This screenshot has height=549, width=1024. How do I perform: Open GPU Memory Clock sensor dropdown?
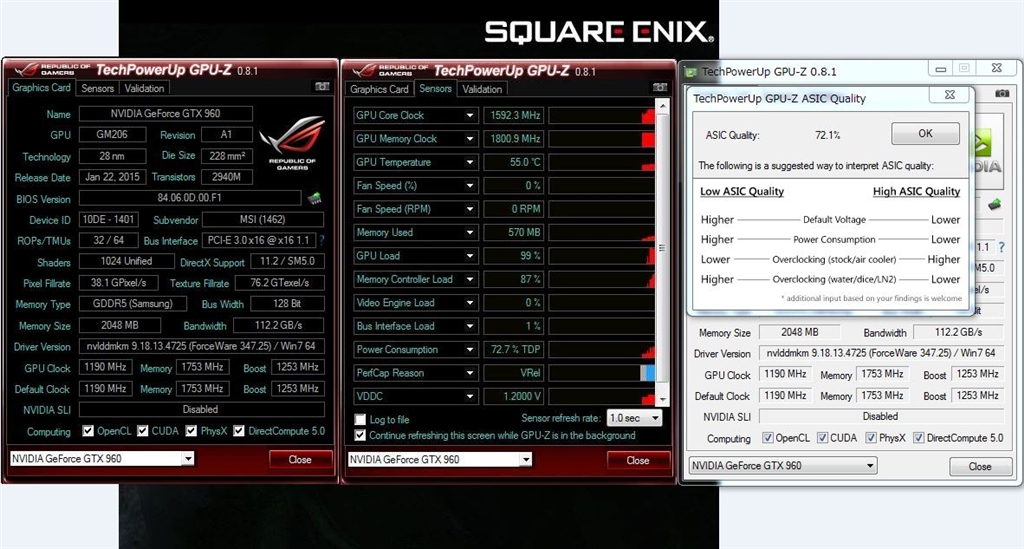click(x=470, y=139)
